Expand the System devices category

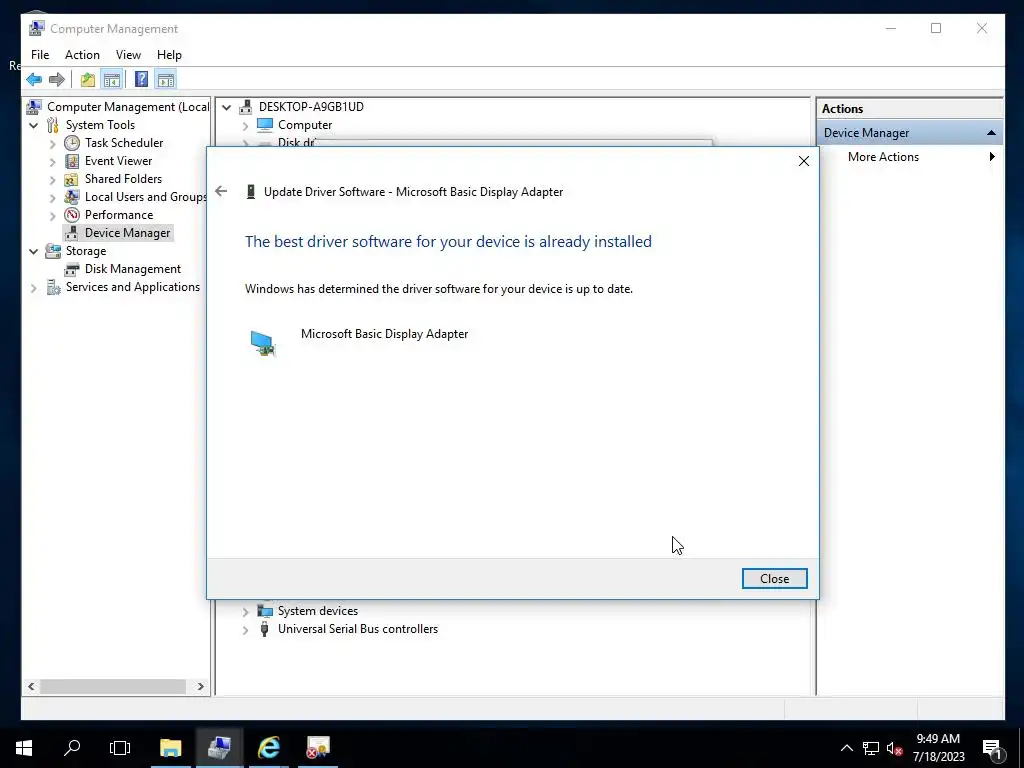[246, 612]
